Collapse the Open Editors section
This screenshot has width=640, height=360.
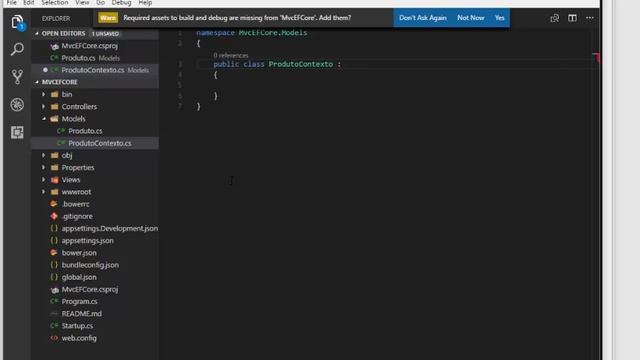[37, 33]
